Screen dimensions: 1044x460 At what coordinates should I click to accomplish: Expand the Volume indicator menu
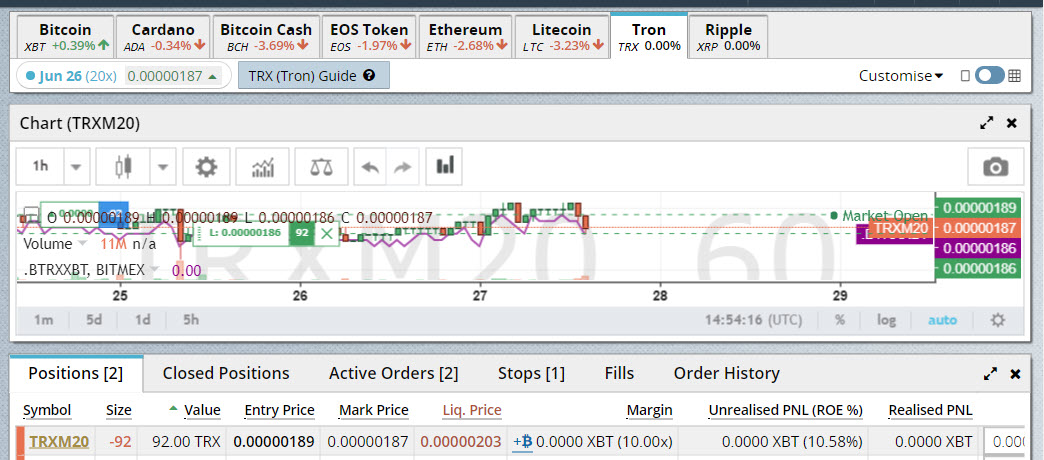(x=83, y=244)
